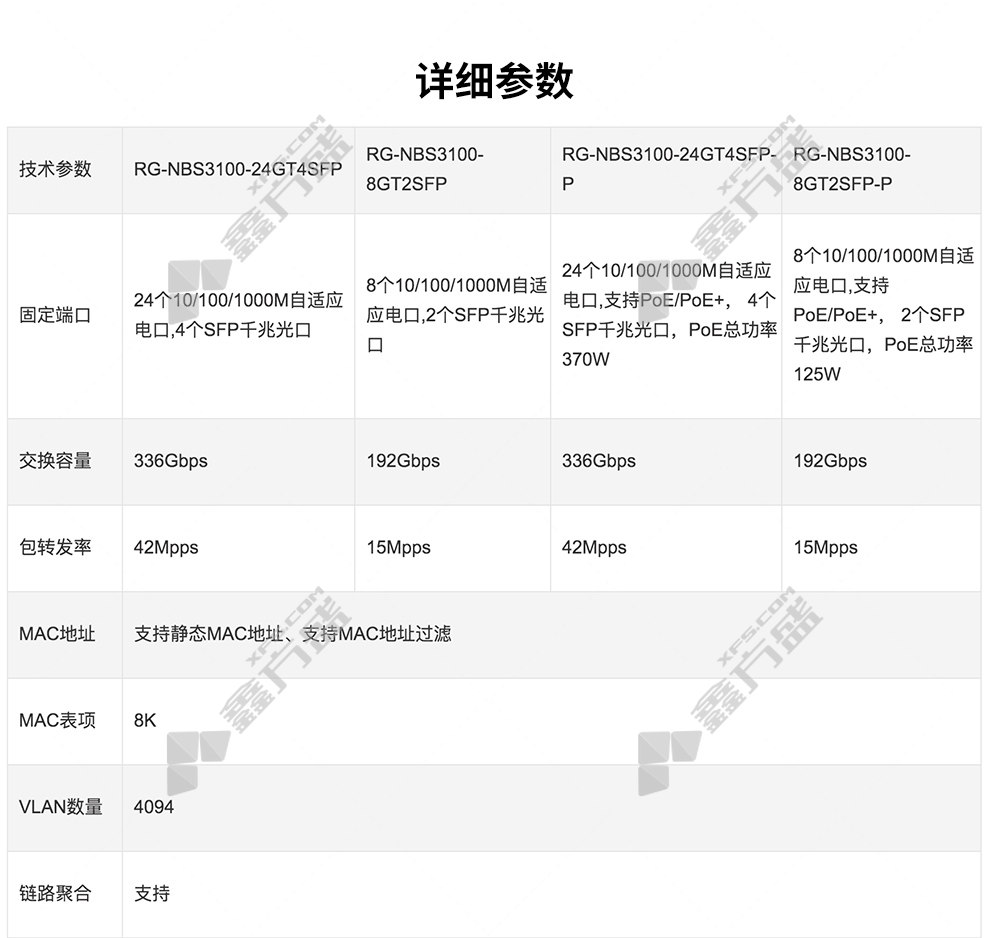The height and width of the screenshot is (938, 990).
Task: Click the MAC地址 row label
Action: [57, 634]
